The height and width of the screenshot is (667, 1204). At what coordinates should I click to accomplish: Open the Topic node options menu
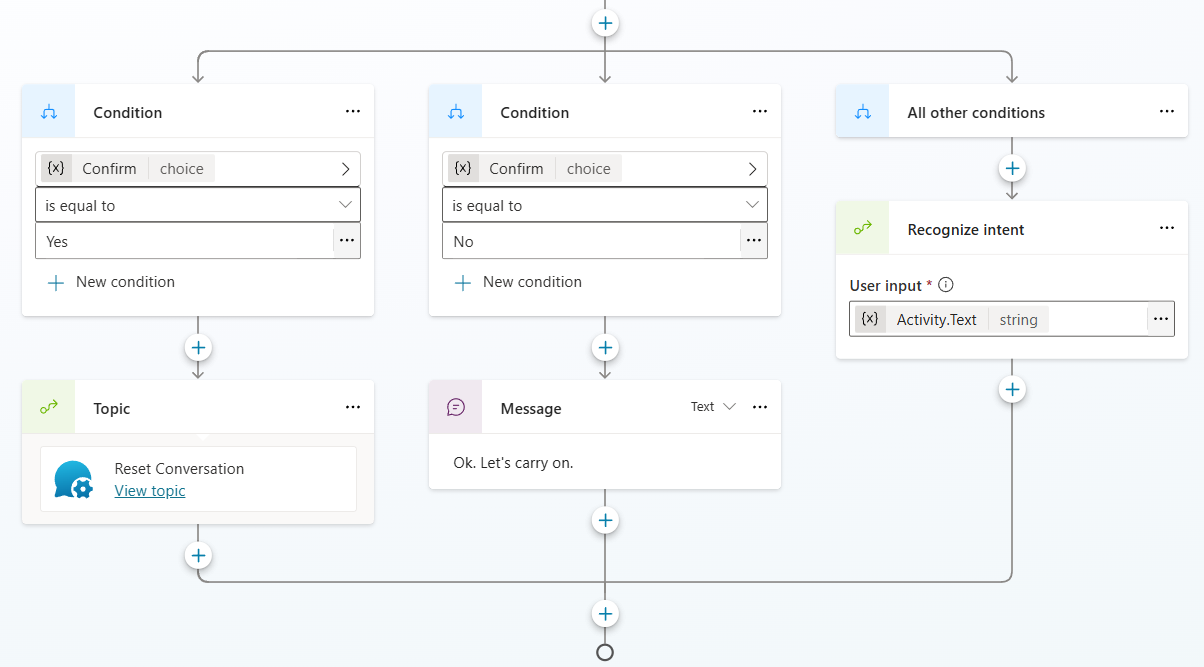(x=353, y=408)
